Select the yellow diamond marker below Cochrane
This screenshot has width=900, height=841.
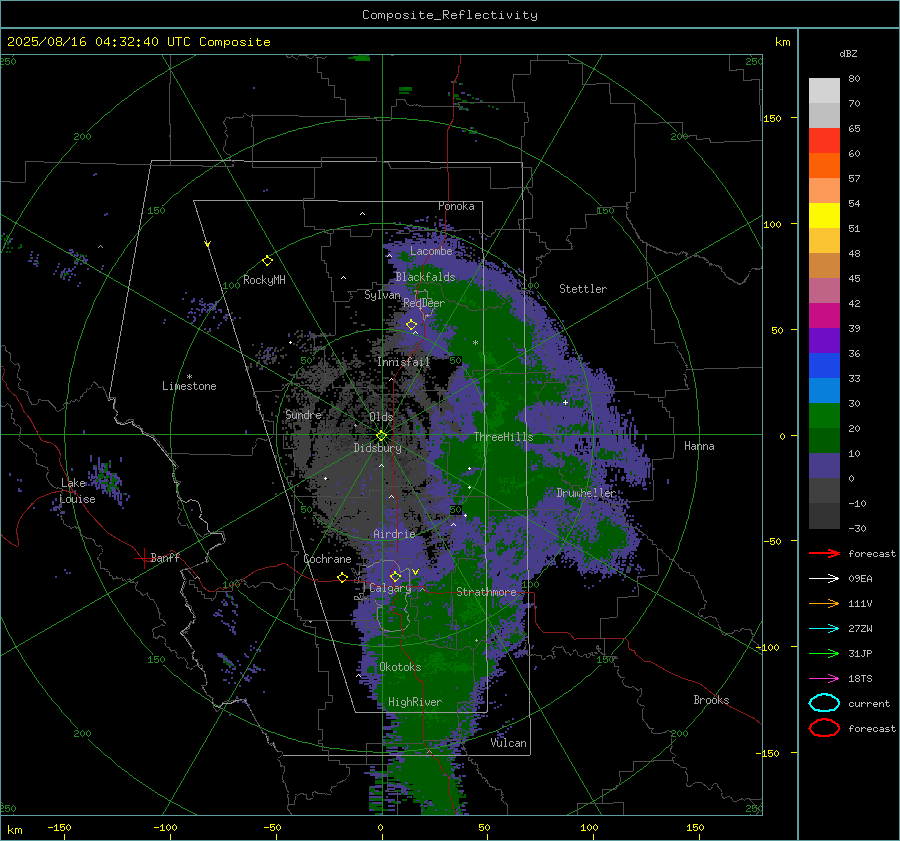coord(342,577)
